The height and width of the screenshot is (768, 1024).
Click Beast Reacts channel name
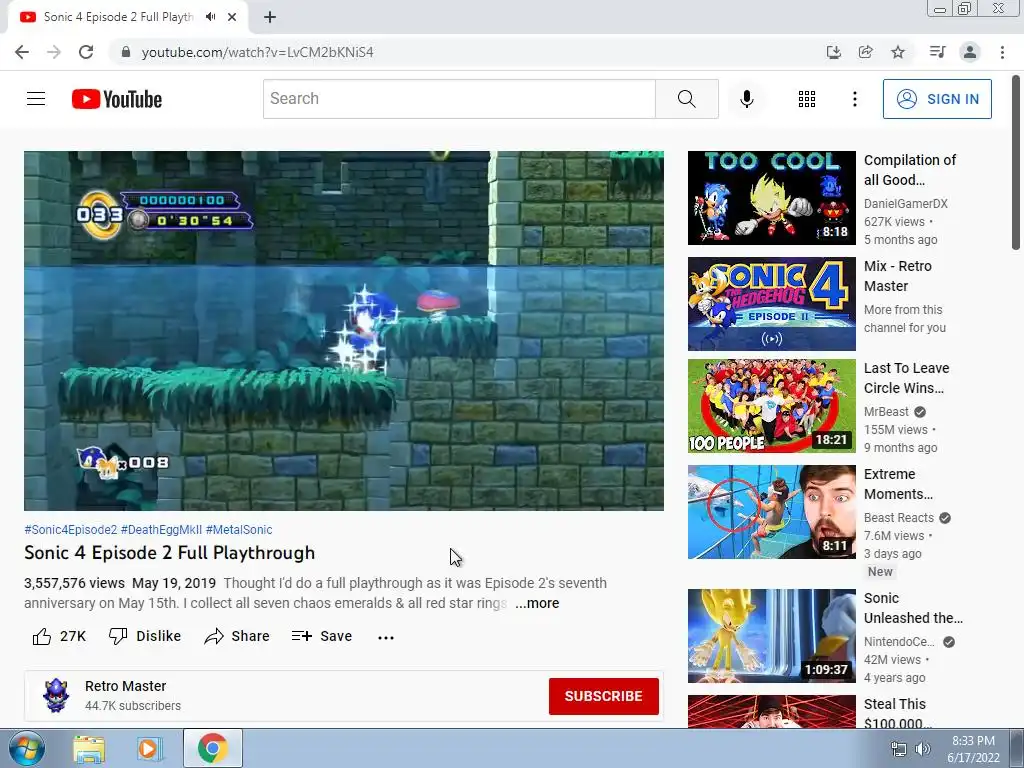tap(899, 518)
